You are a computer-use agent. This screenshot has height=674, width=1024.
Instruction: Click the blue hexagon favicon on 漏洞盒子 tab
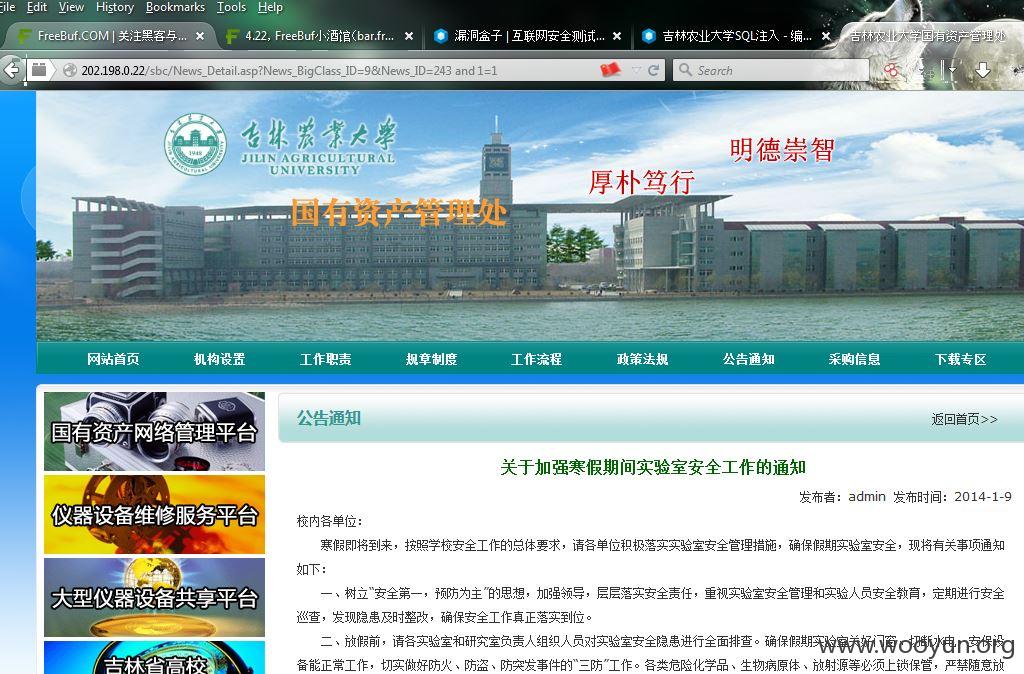(441, 36)
